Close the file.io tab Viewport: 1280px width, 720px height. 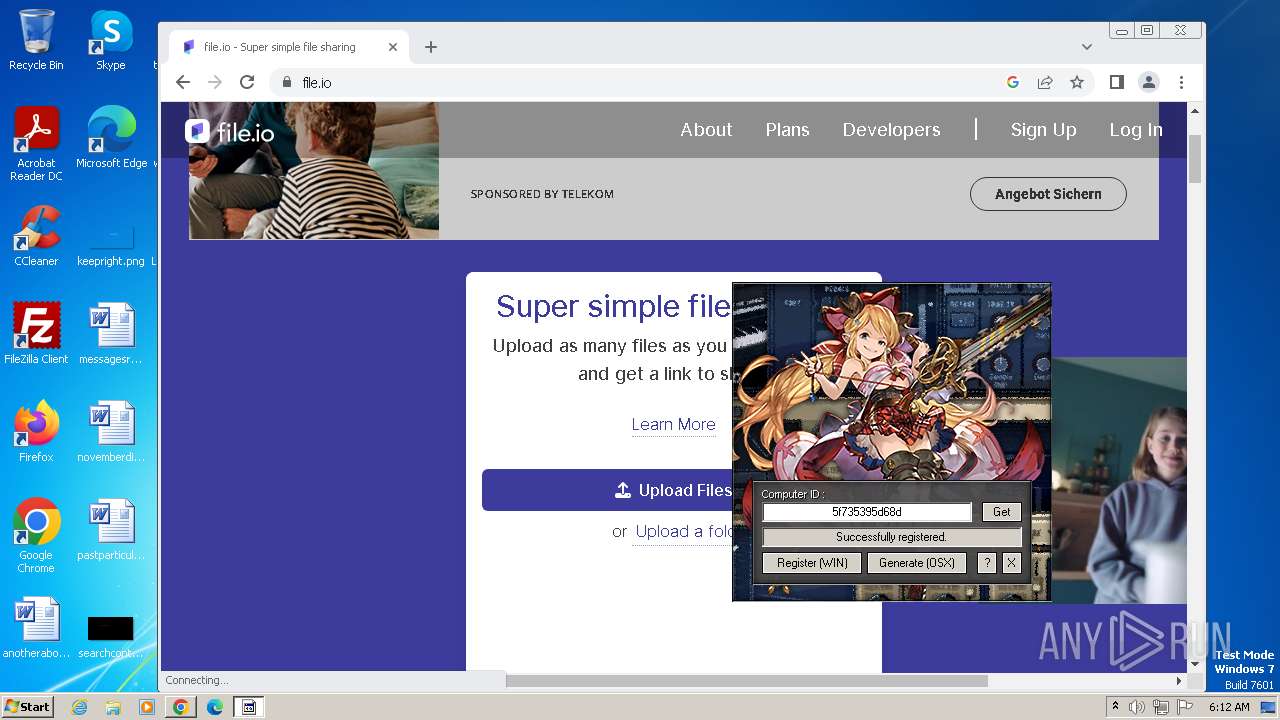393,47
